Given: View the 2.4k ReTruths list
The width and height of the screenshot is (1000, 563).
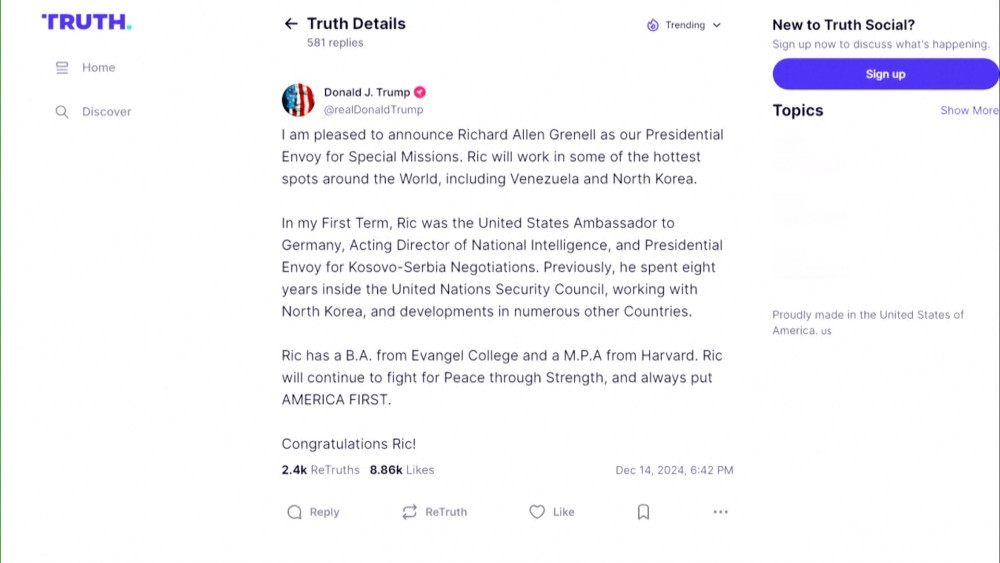Looking at the screenshot, I should (320, 470).
